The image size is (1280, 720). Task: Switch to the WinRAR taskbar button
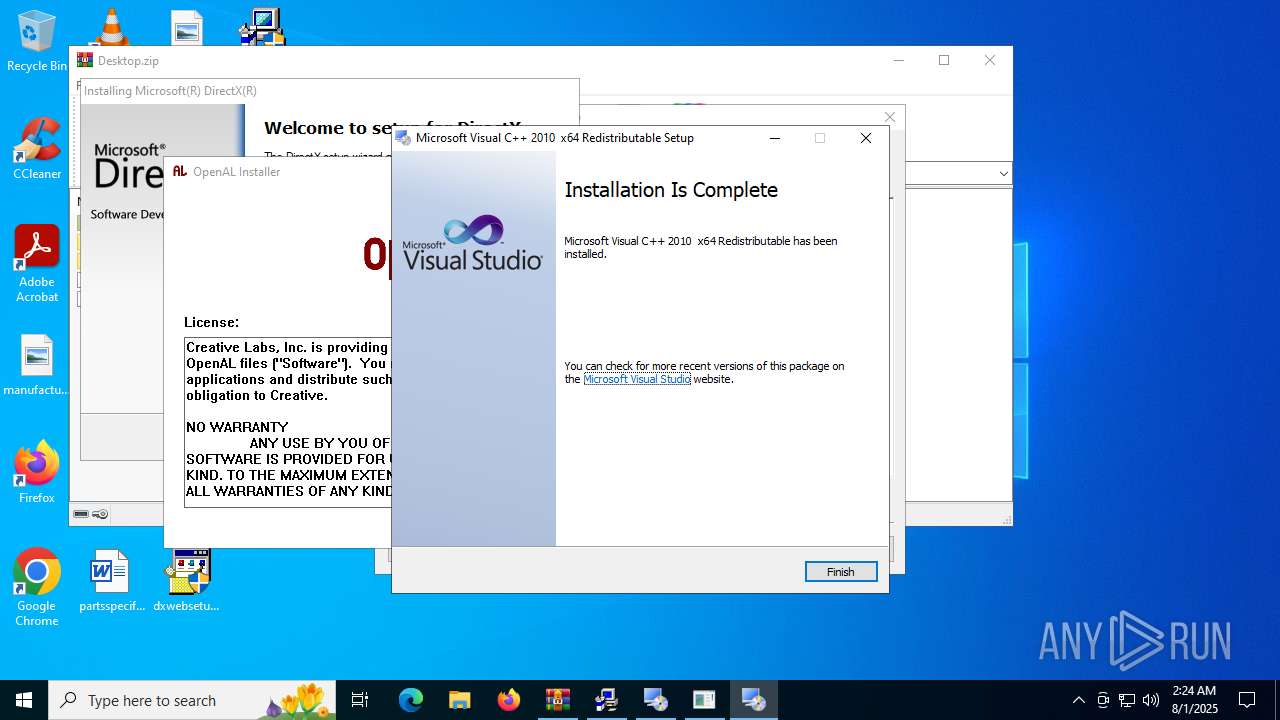point(558,700)
